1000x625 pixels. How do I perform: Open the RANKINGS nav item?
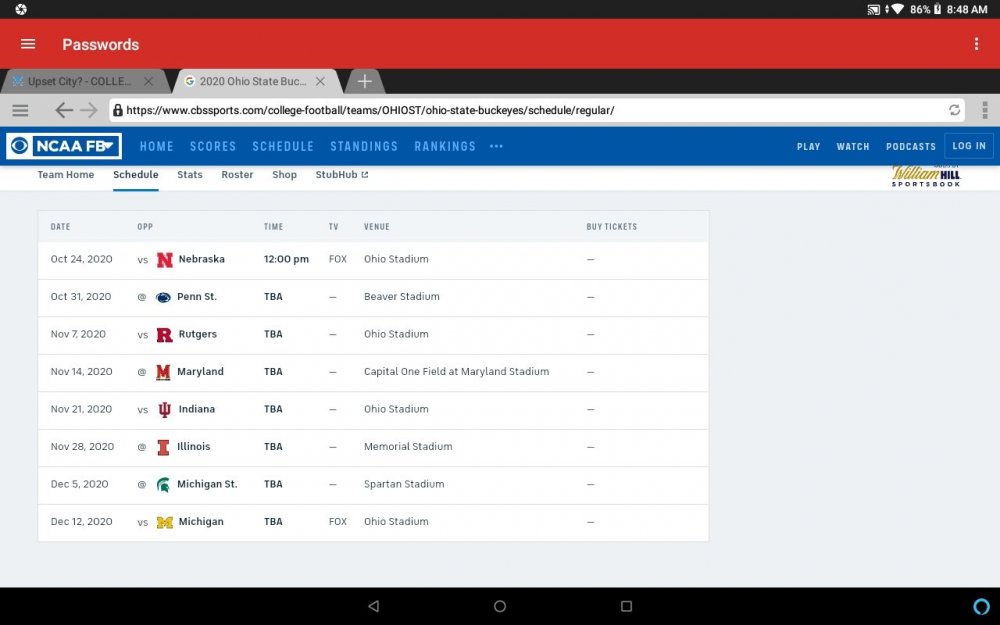tap(445, 147)
